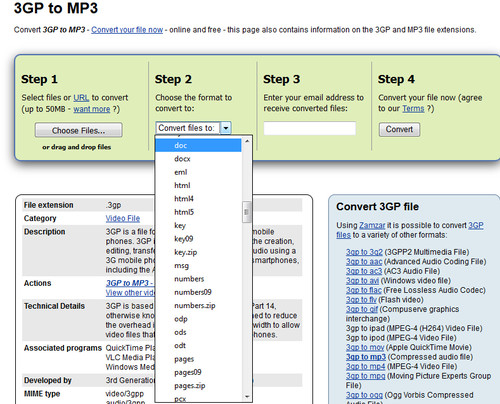Open the 'URL' link in Step 1
The height and width of the screenshot is (404, 500).
81,98
